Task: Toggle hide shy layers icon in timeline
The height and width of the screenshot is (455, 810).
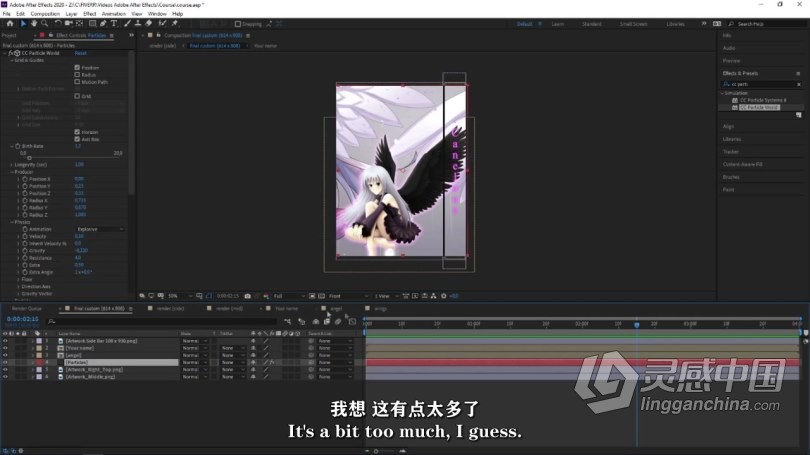Action: tap(316, 321)
